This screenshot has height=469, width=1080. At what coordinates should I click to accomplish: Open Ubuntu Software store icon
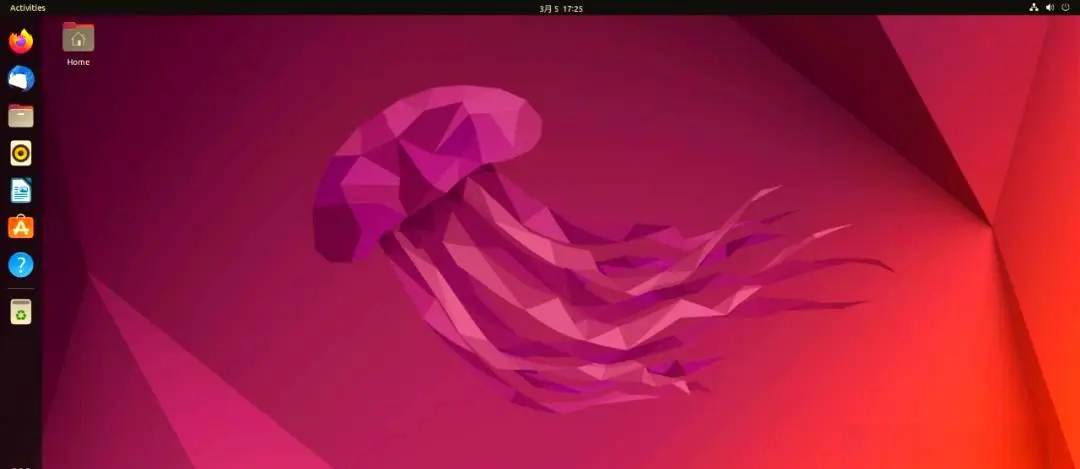(21, 227)
